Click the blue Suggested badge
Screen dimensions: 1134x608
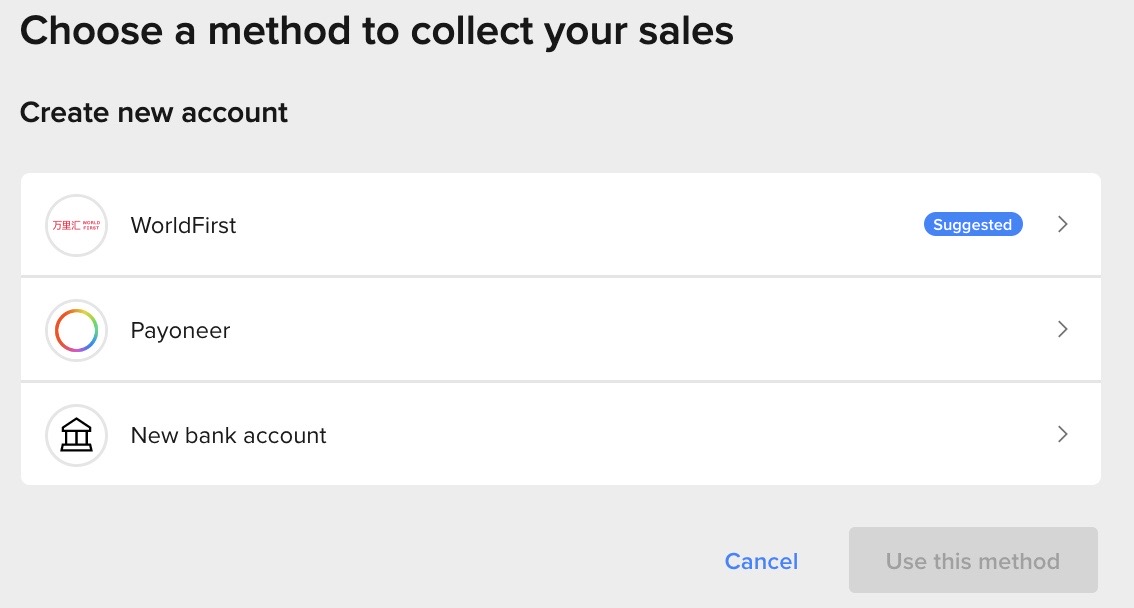[x=973, y=224]
